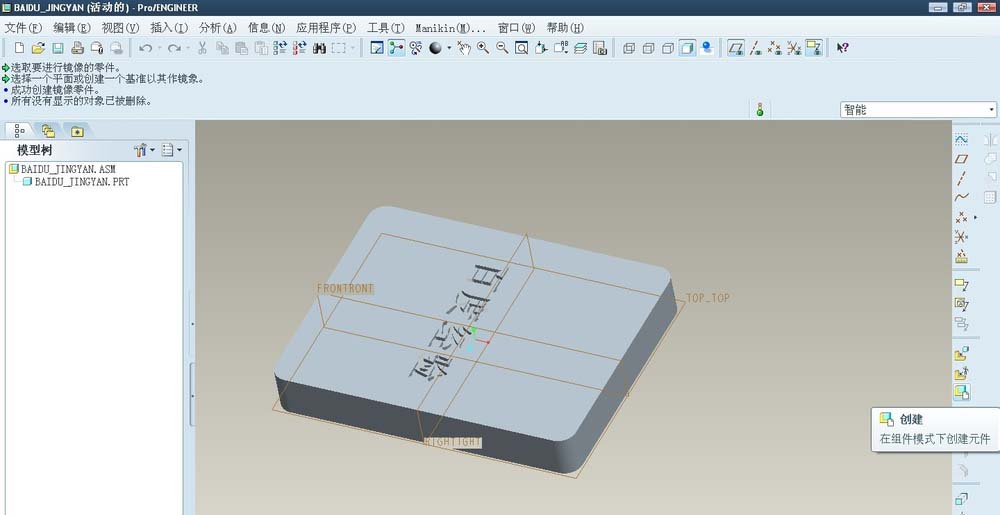Open the appearance sphere dropdown arrow

point(449,48)
